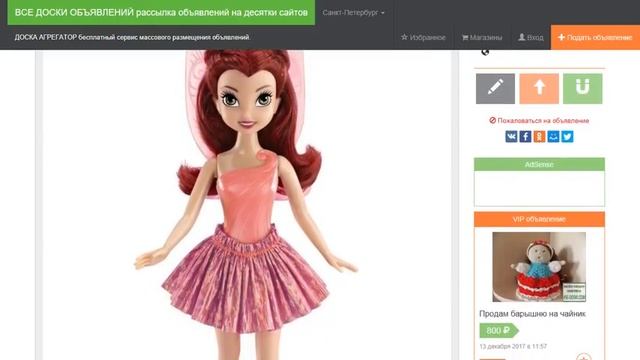Open Продам барышню на чайник listing
The image size is (640, 360).
[532, 314]
